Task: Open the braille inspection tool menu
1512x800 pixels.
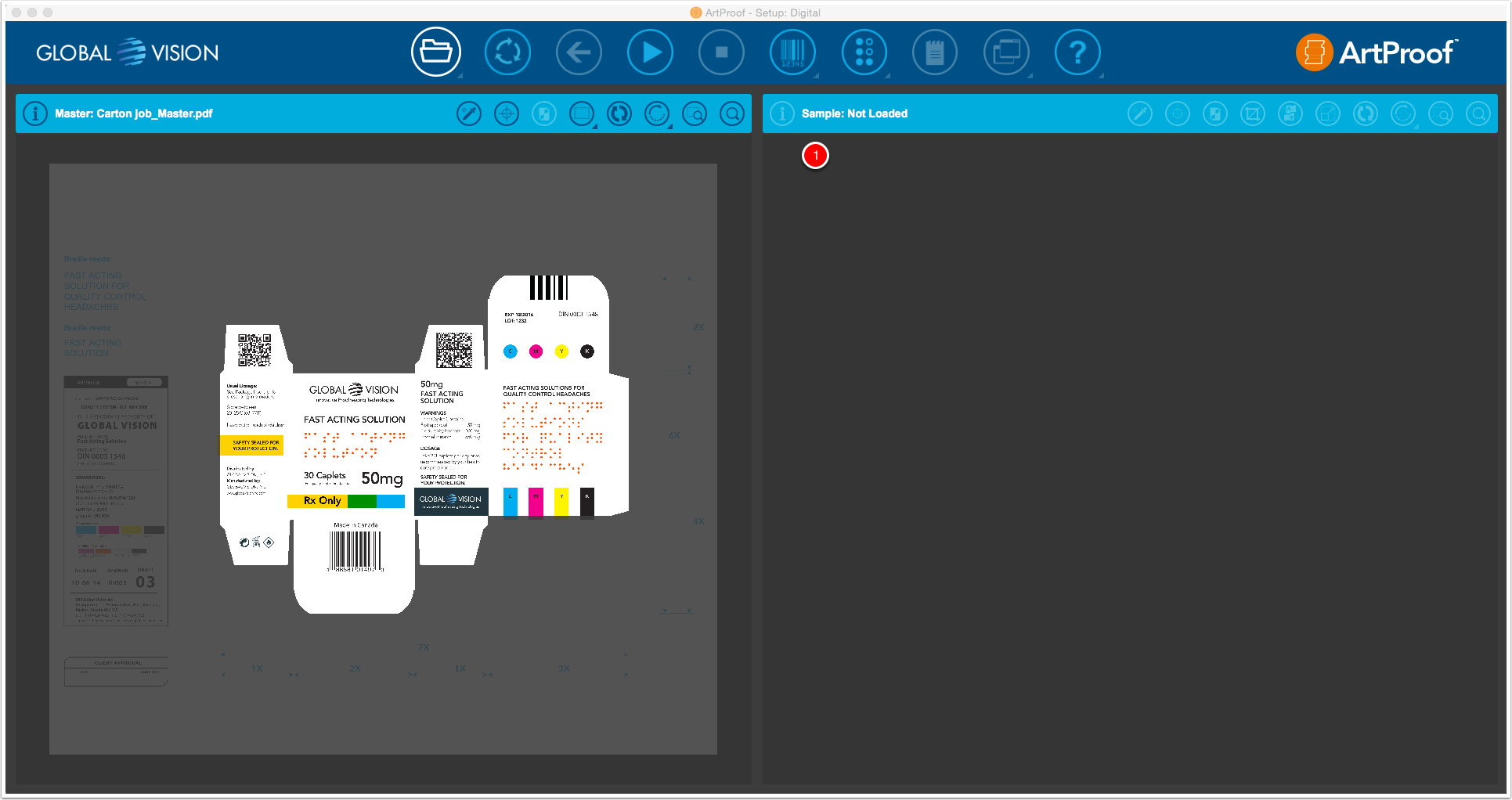Action: pyautogui.click(x=864, y=52)
